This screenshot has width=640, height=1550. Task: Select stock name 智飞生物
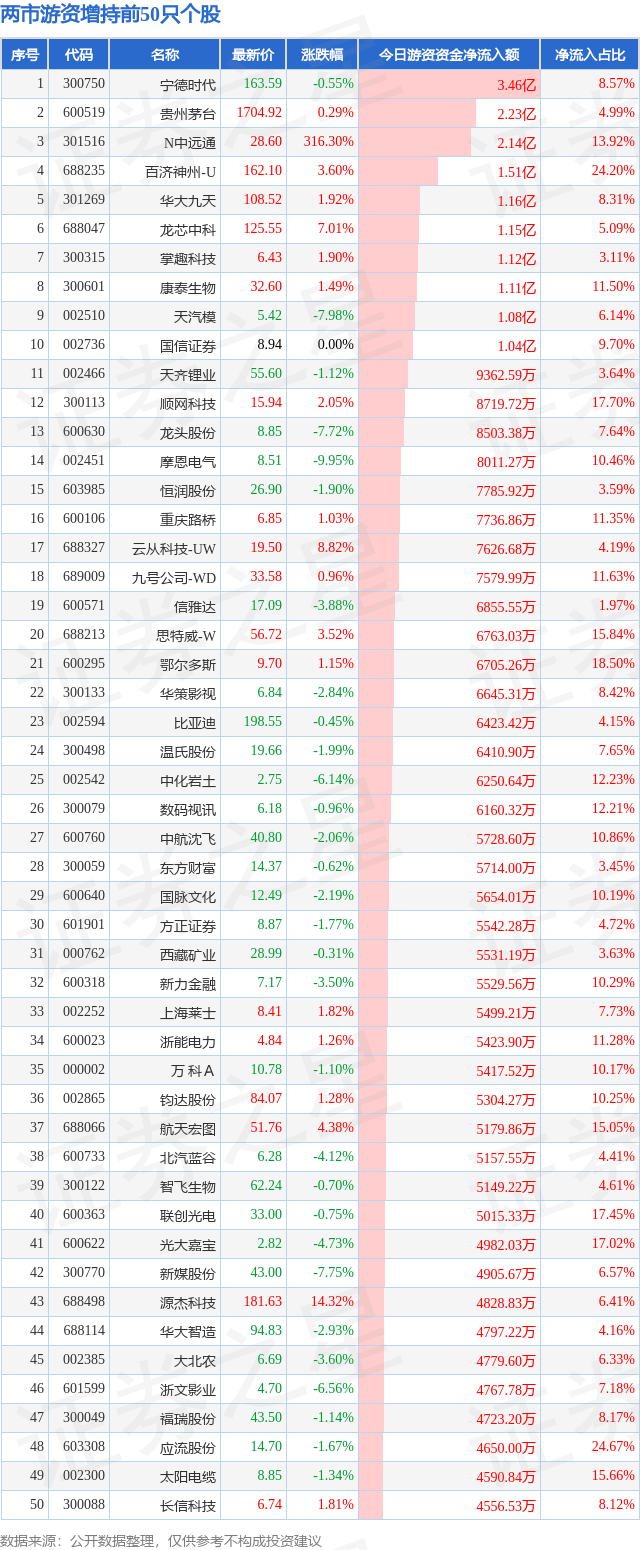[x=188, y=1187]
